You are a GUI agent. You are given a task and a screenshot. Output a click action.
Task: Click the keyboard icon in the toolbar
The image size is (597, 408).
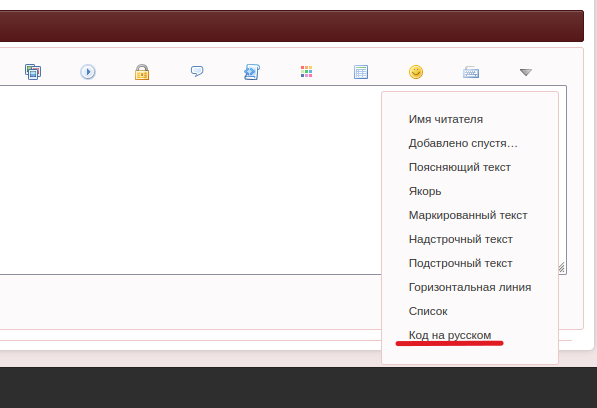(x=471, y=72)
